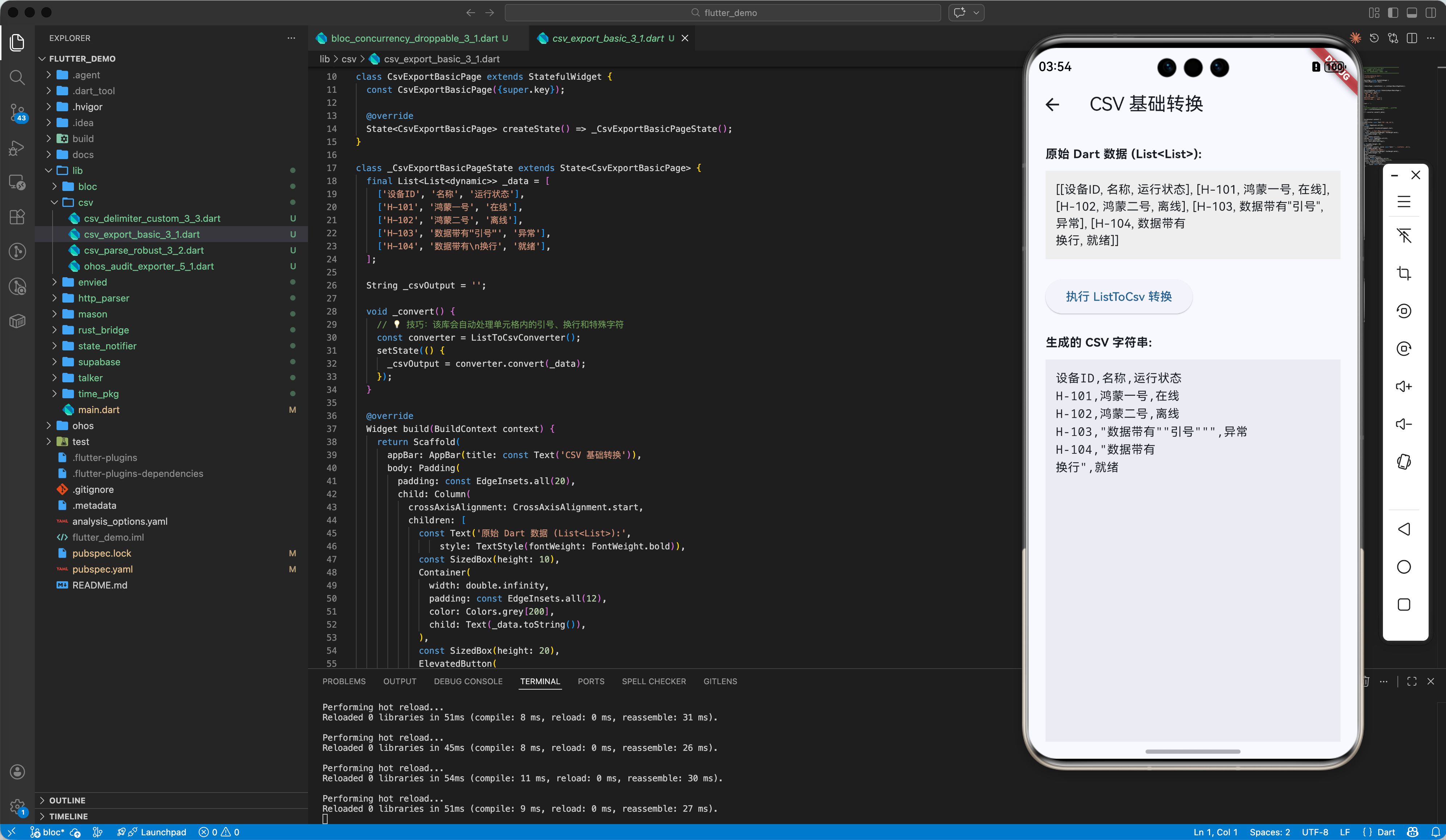Screen dimensions: 1446x840
Task: Toggle primary sidebar layout button
Action: pos(1393,13)
